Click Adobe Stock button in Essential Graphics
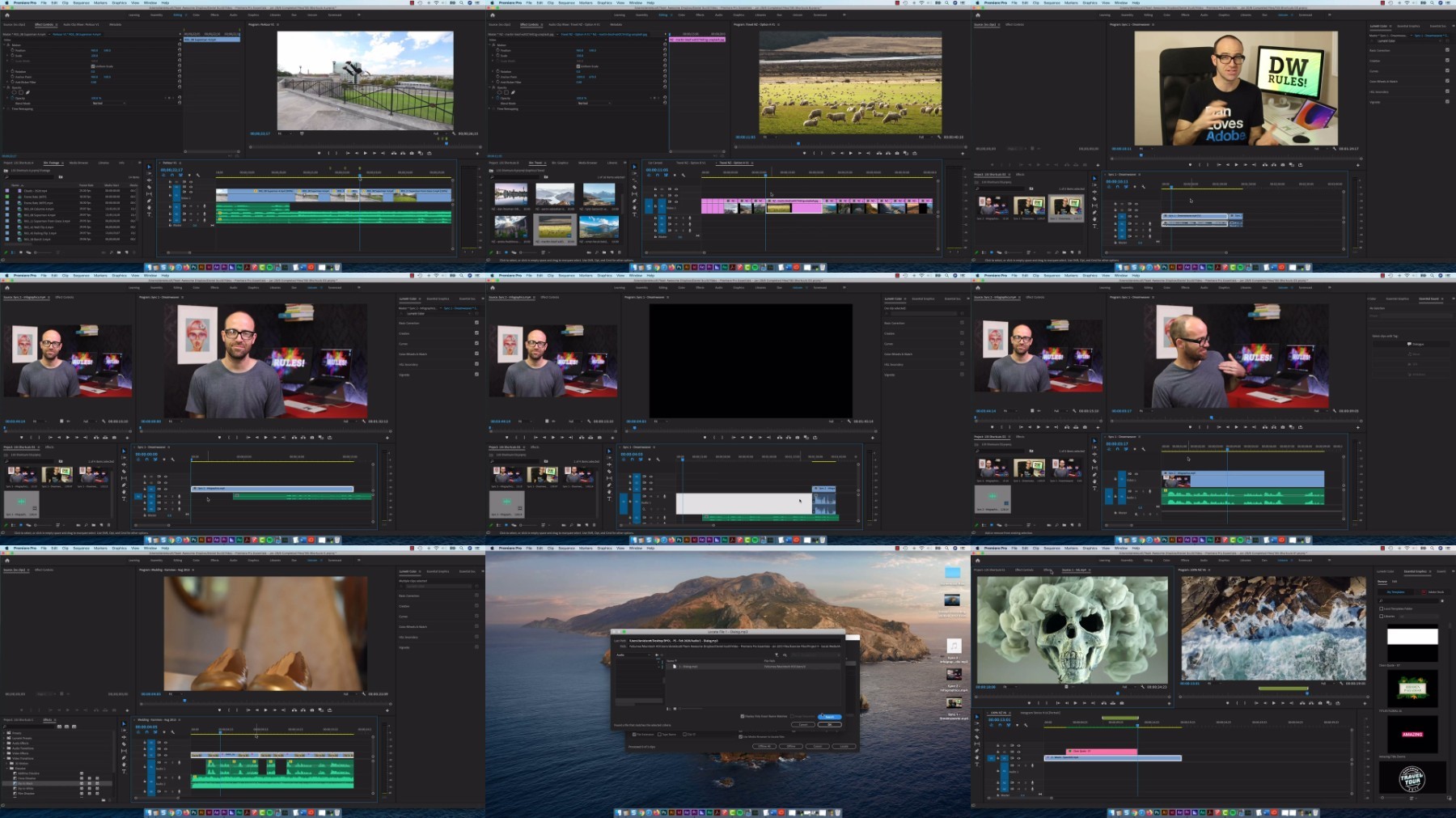Viewport: 1456px width, 818px height. [x=1433, y=592]
